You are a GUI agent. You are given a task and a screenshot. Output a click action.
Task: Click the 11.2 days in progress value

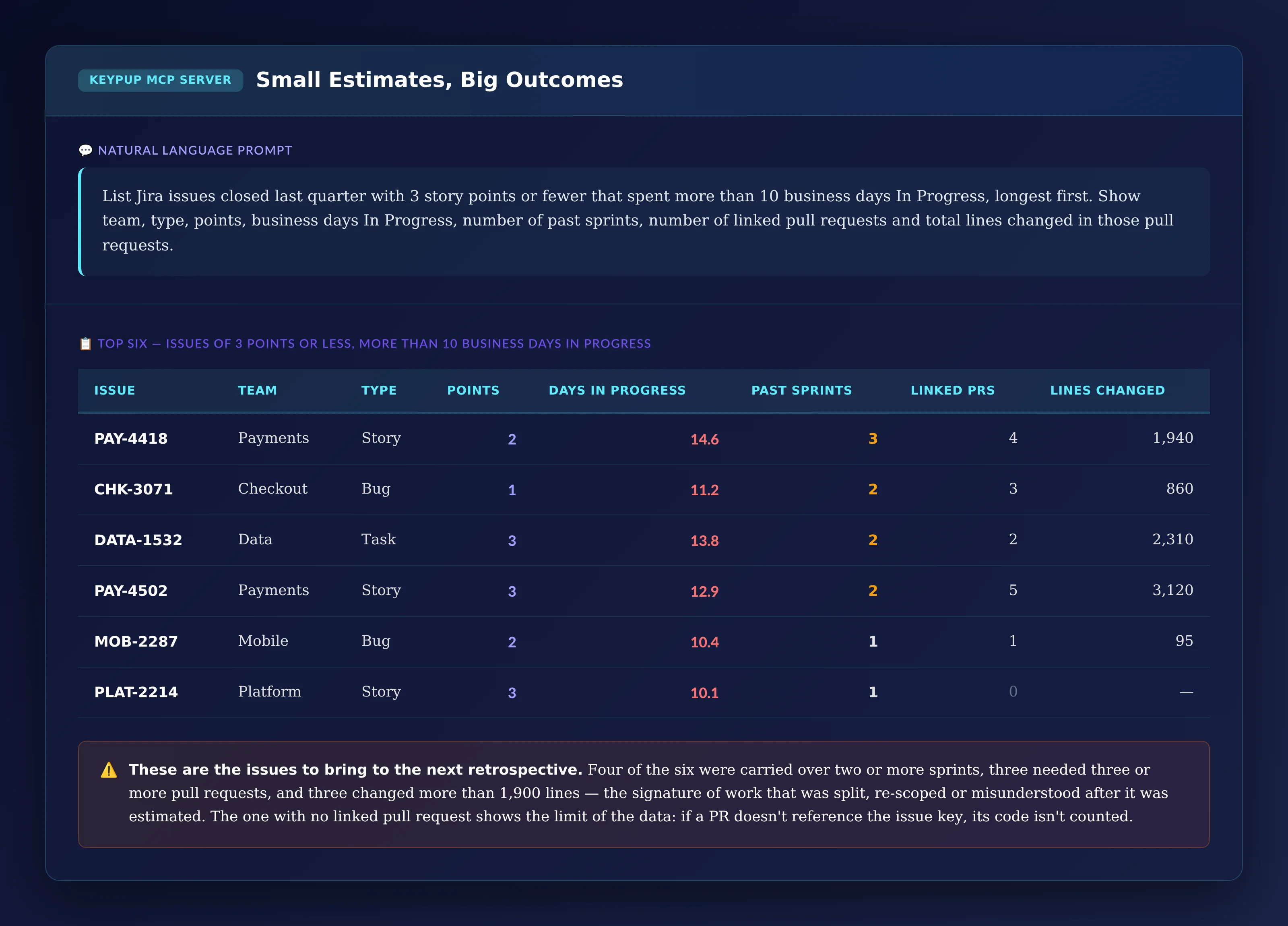coord(704,490)
